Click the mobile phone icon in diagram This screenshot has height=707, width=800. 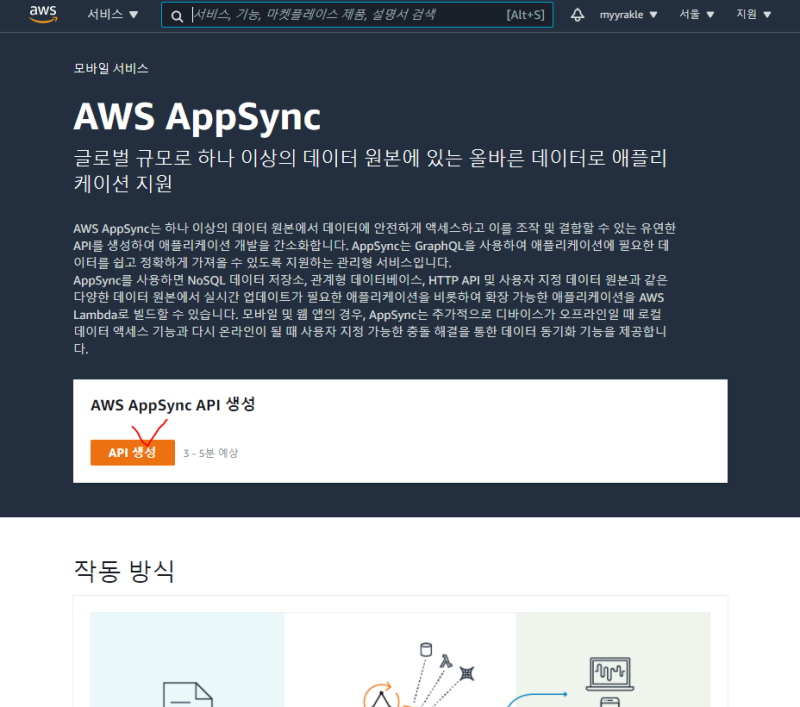click(611, 701)
